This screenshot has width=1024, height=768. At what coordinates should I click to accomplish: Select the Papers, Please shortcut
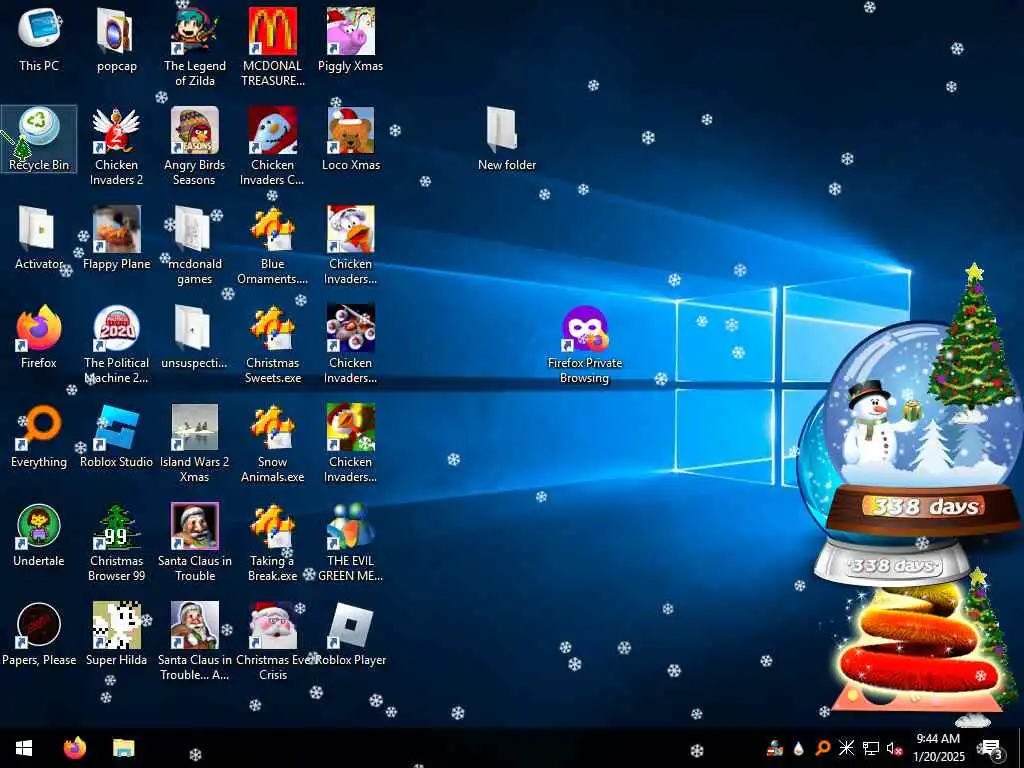pyautogui.click(x=39, y=634)
